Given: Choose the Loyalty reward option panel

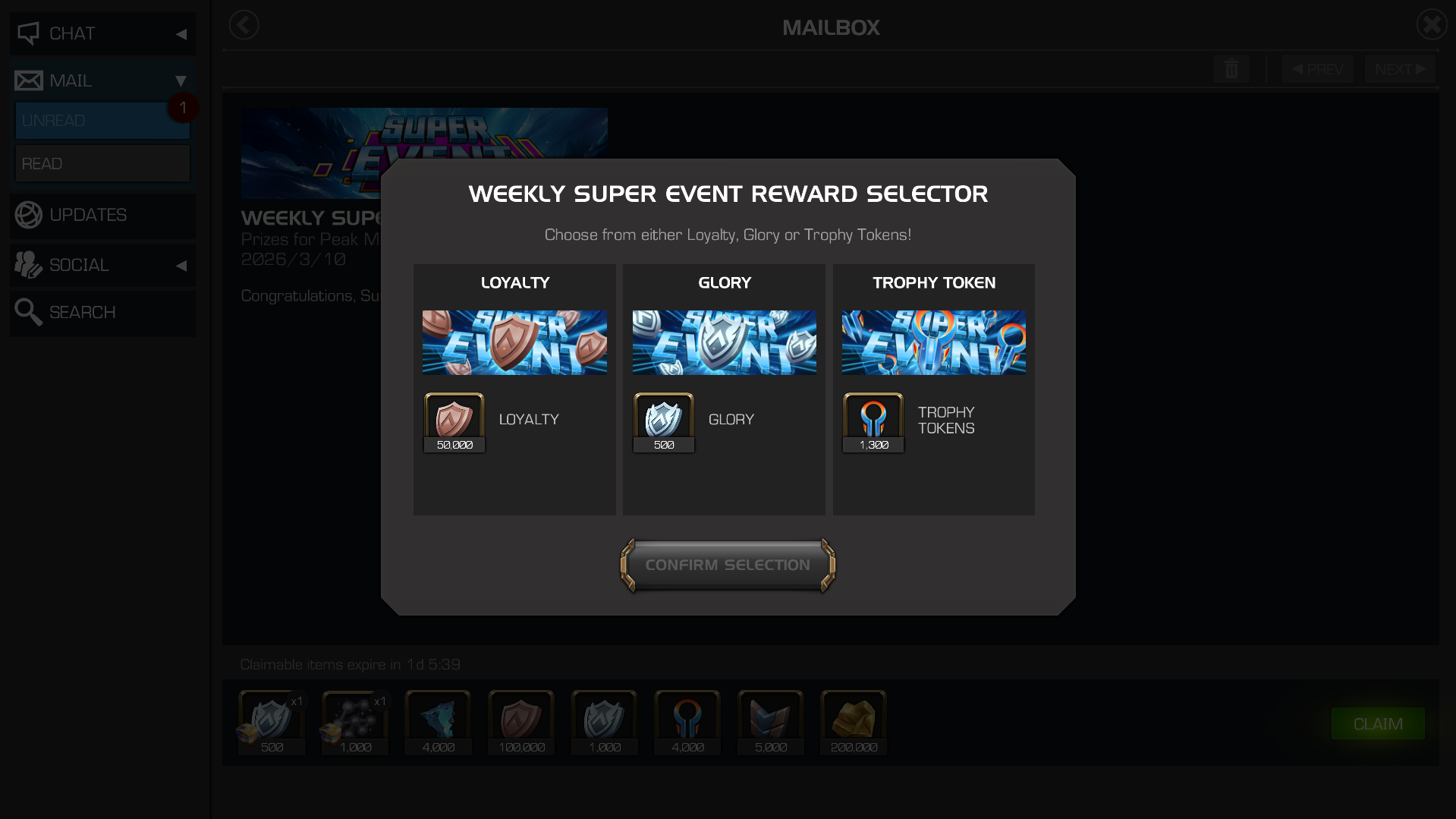Looking at the screenshot, I should pyautogui.click(x=514, y=389).
